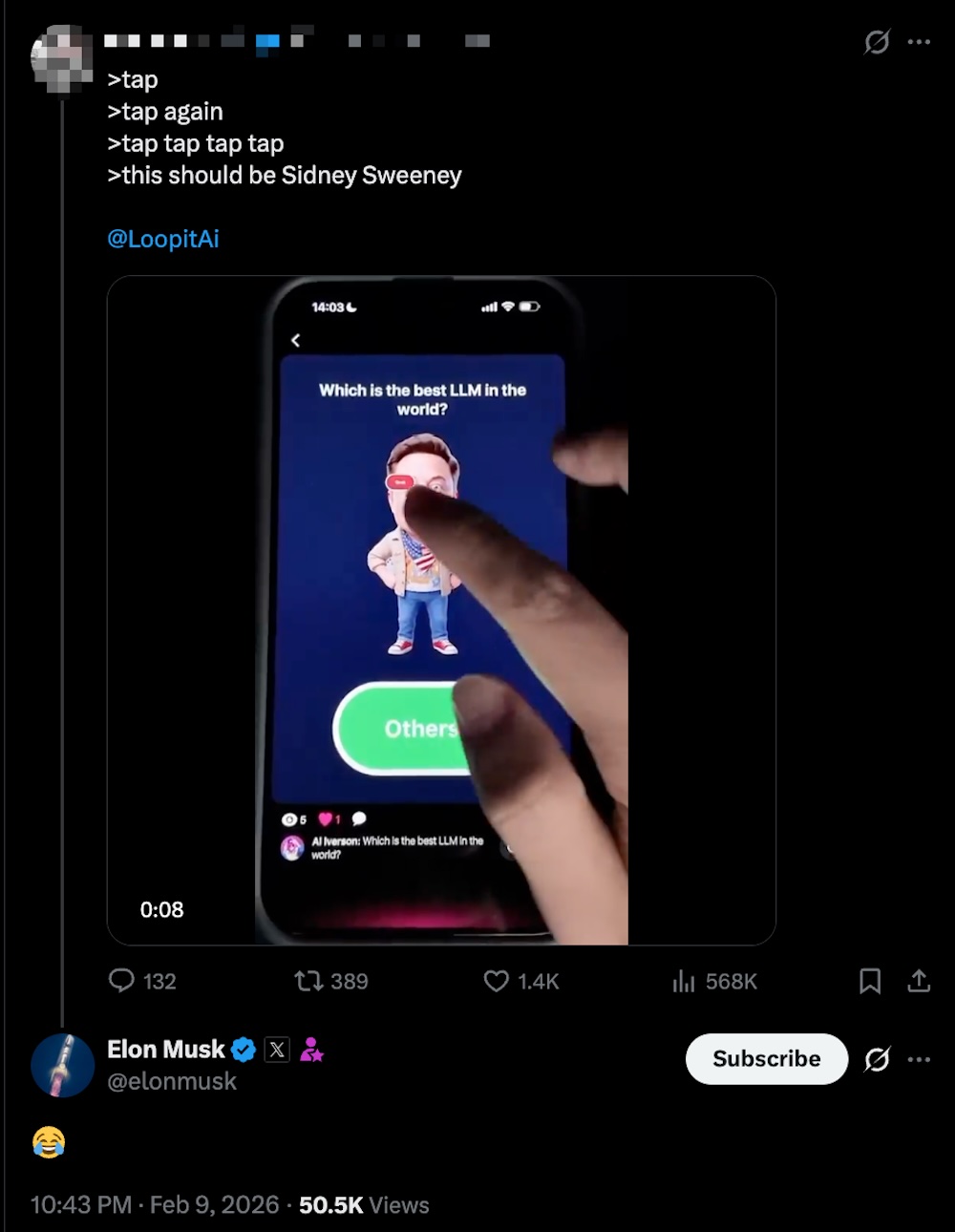View analytics icon showing 568K
This screenshot has height=1232, width=955.
(684, 981)
